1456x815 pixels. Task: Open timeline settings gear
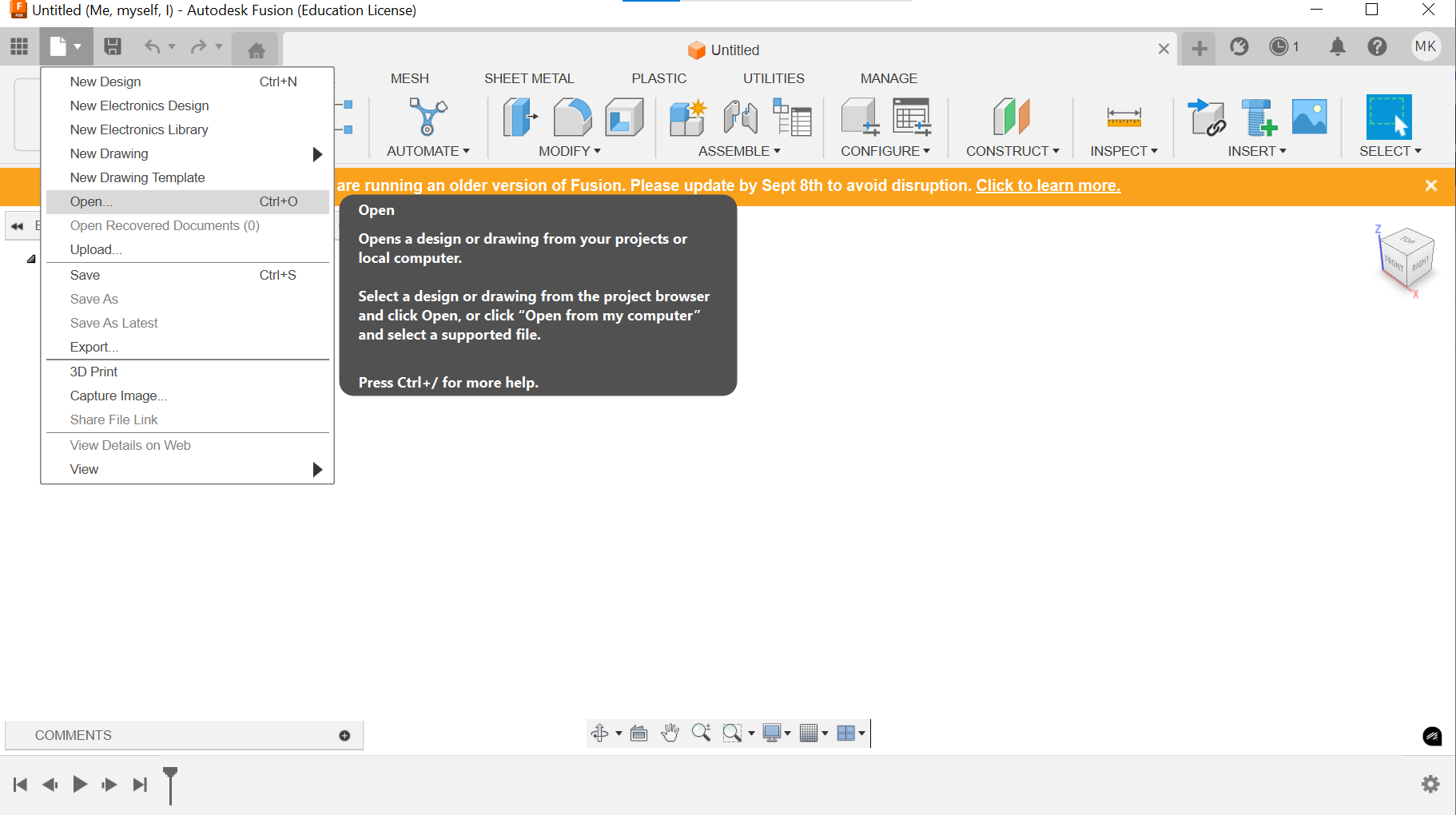[x=1430, y=784]
